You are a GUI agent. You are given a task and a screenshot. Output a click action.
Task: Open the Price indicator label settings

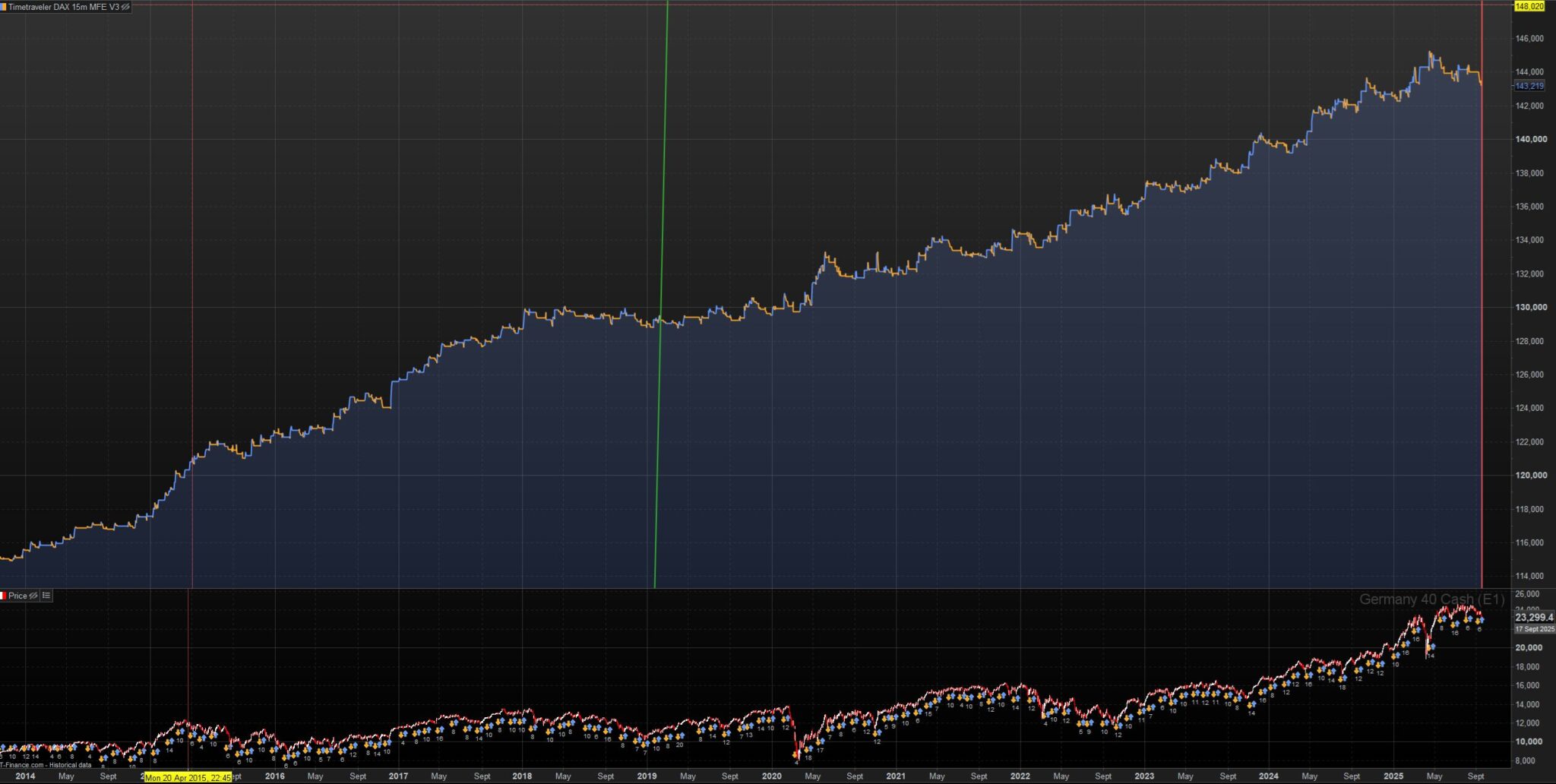17,596
